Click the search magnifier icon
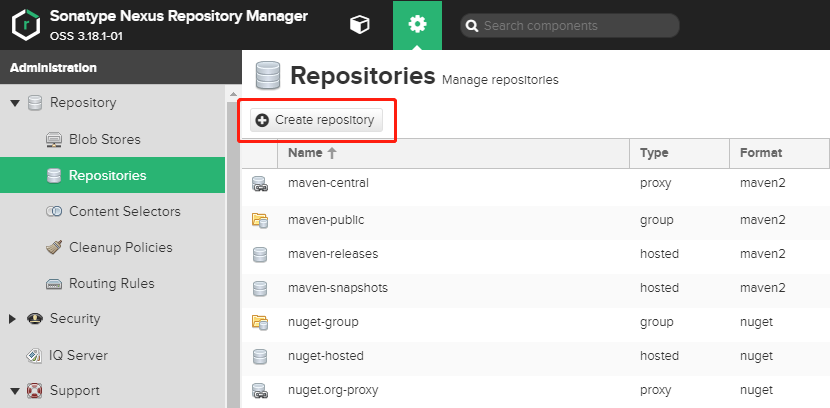The image size is (830, 408). tap(472, 26)
